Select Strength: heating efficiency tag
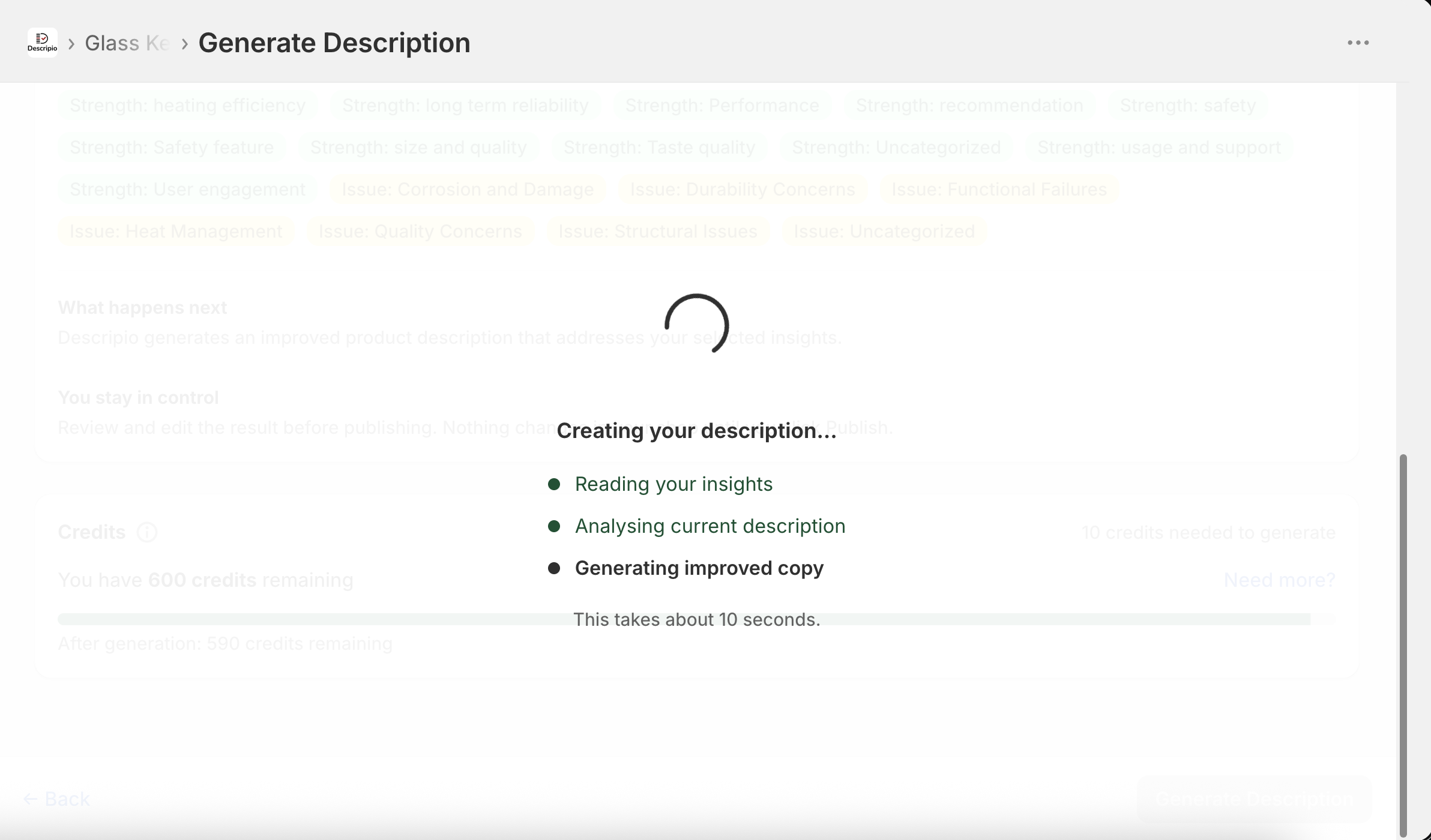 [x=188, y=106]
